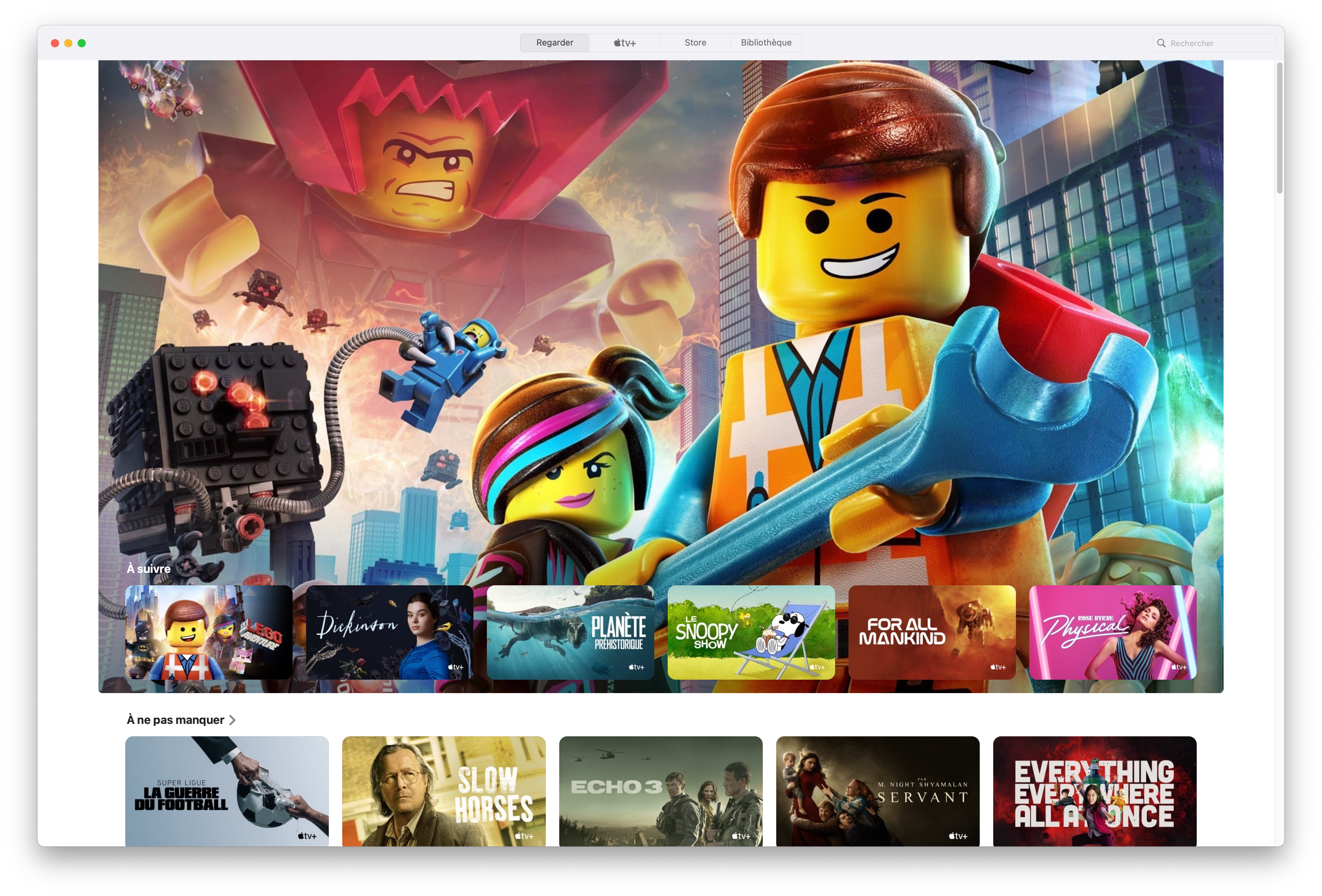Click the Rechercher search field
Image resolution: width=1322 pixels, height=896 pixels.
coord(1214,43)
